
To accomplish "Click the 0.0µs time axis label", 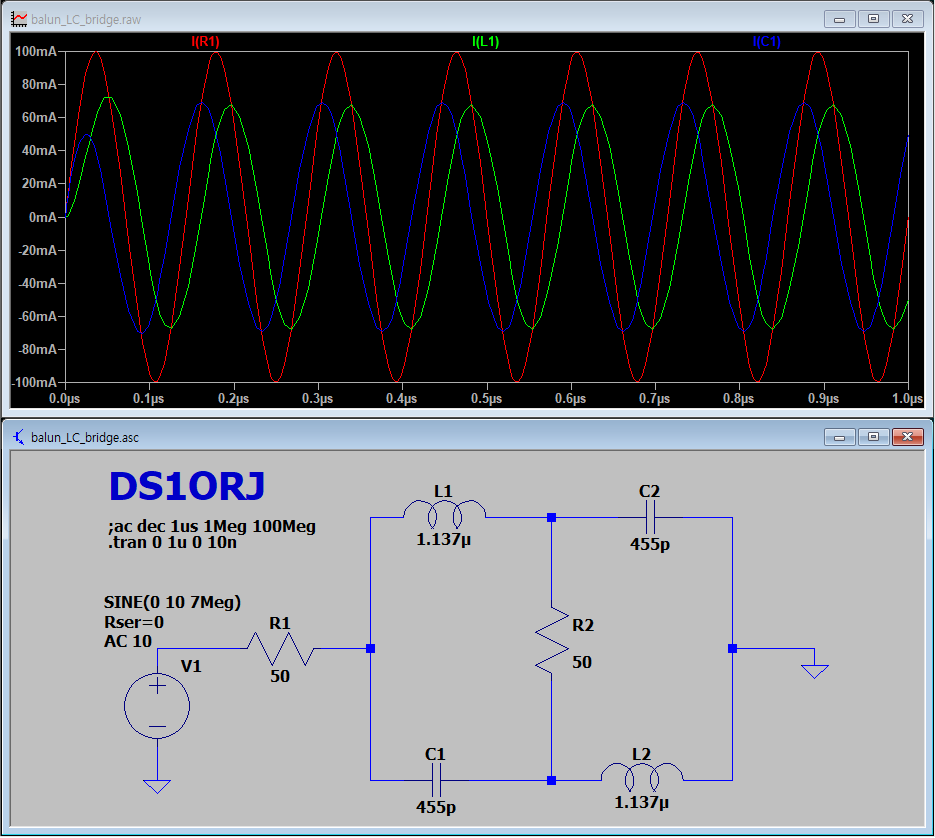I will 64,398.
